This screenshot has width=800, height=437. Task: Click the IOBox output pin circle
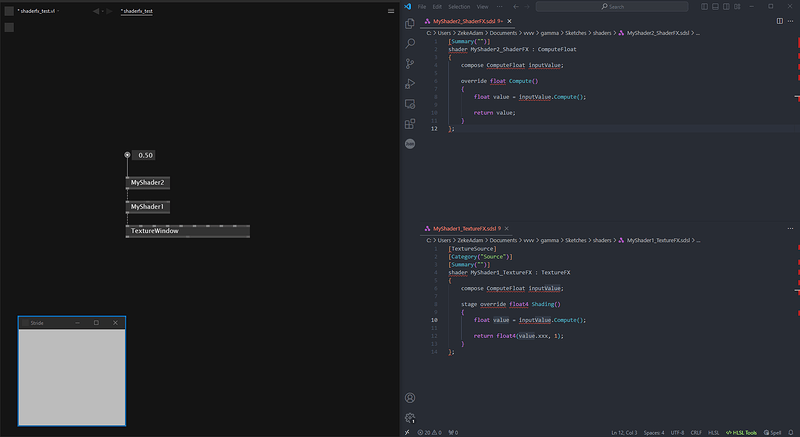tap(128, 155)
